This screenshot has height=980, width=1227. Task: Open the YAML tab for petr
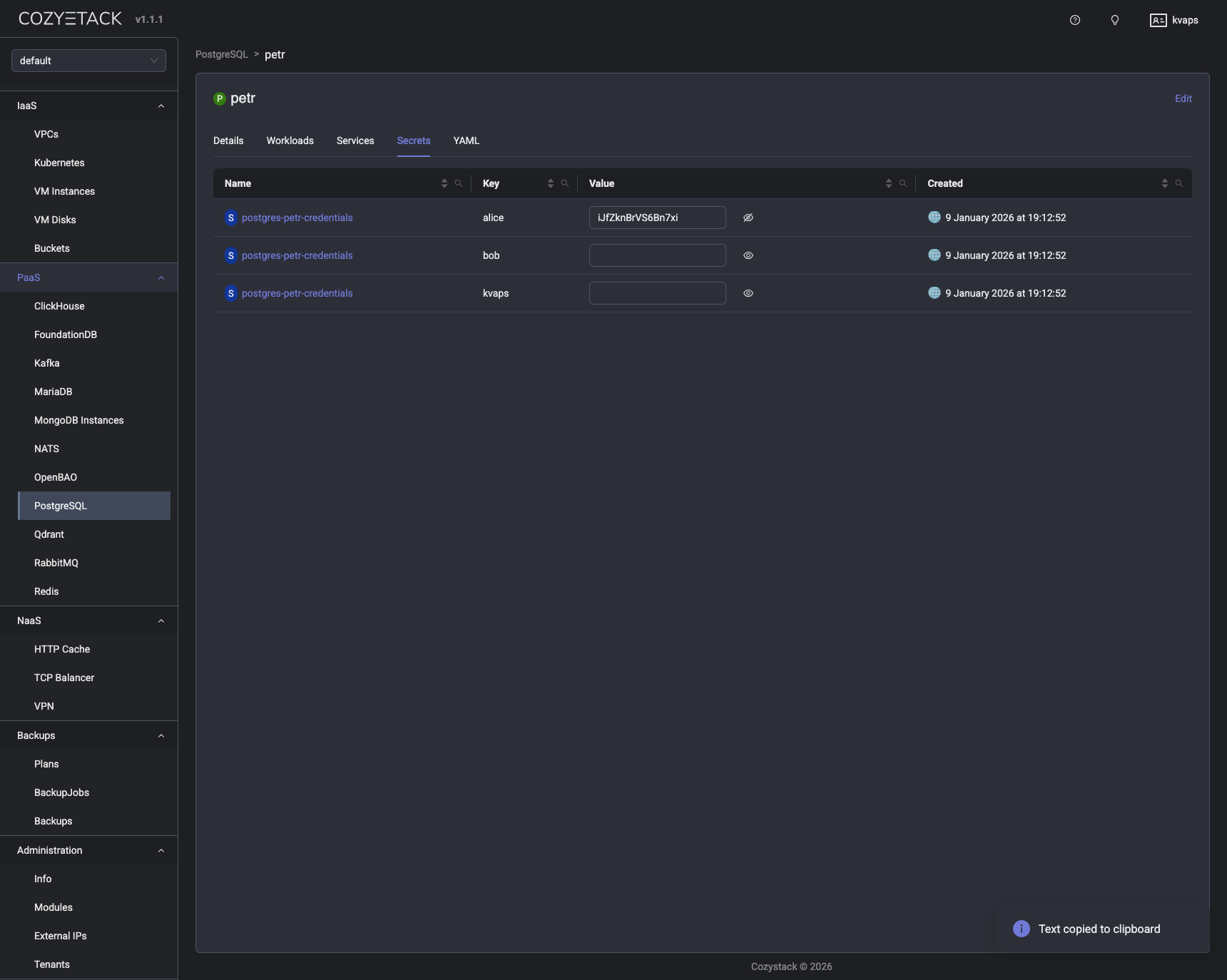pyautogui.click(x=466, y=141)
